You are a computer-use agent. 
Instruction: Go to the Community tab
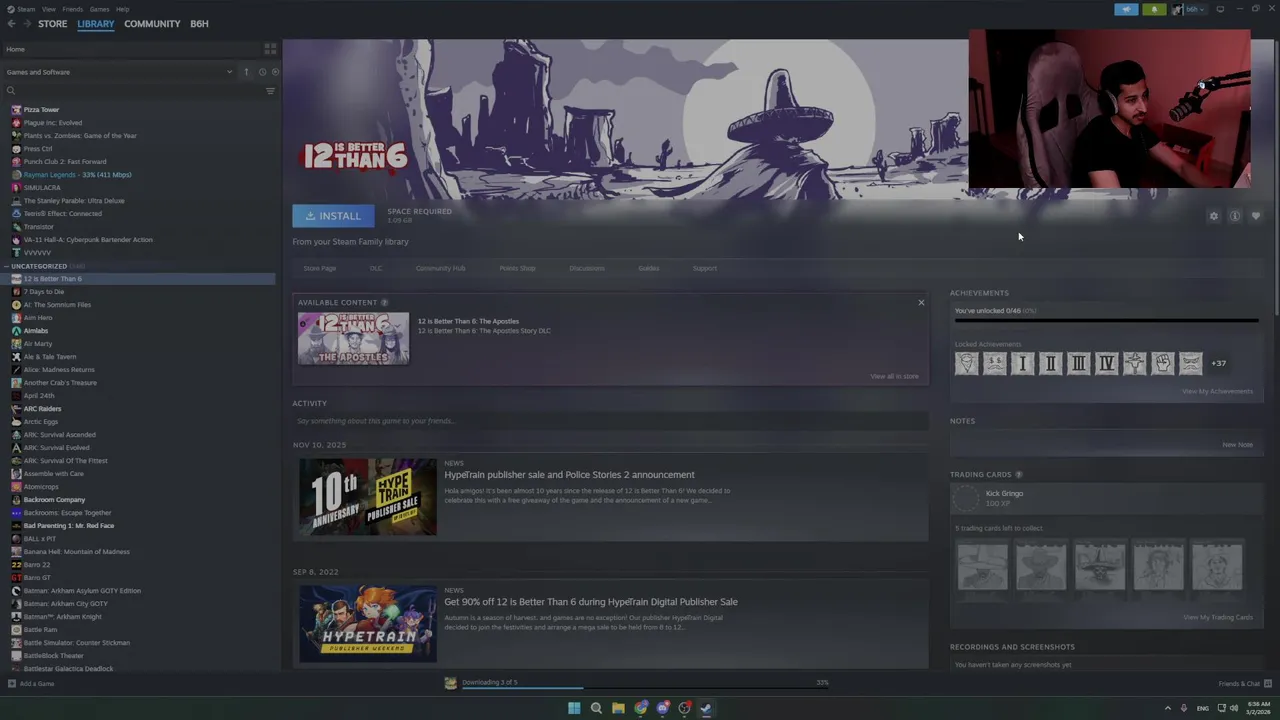[x=152, y=24]
